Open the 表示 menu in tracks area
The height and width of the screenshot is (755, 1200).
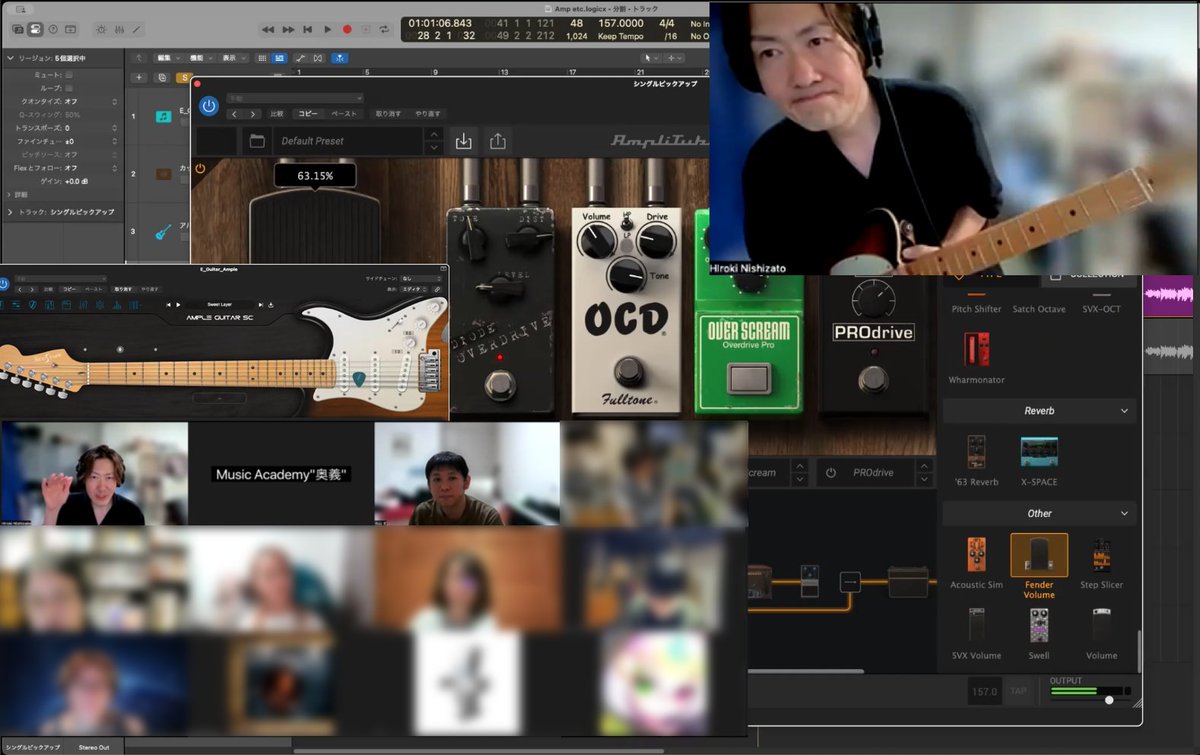pos(233,58)
